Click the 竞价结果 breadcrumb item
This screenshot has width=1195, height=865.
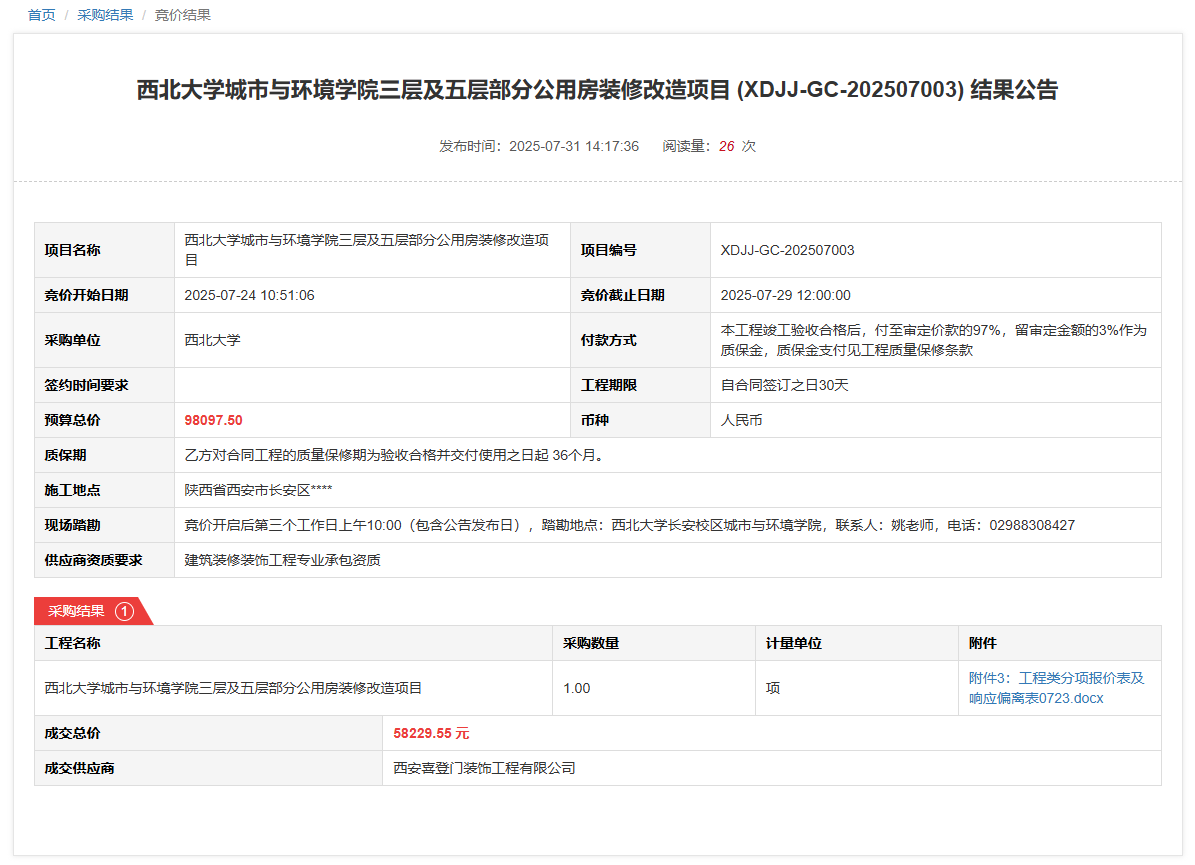point(182,15)
